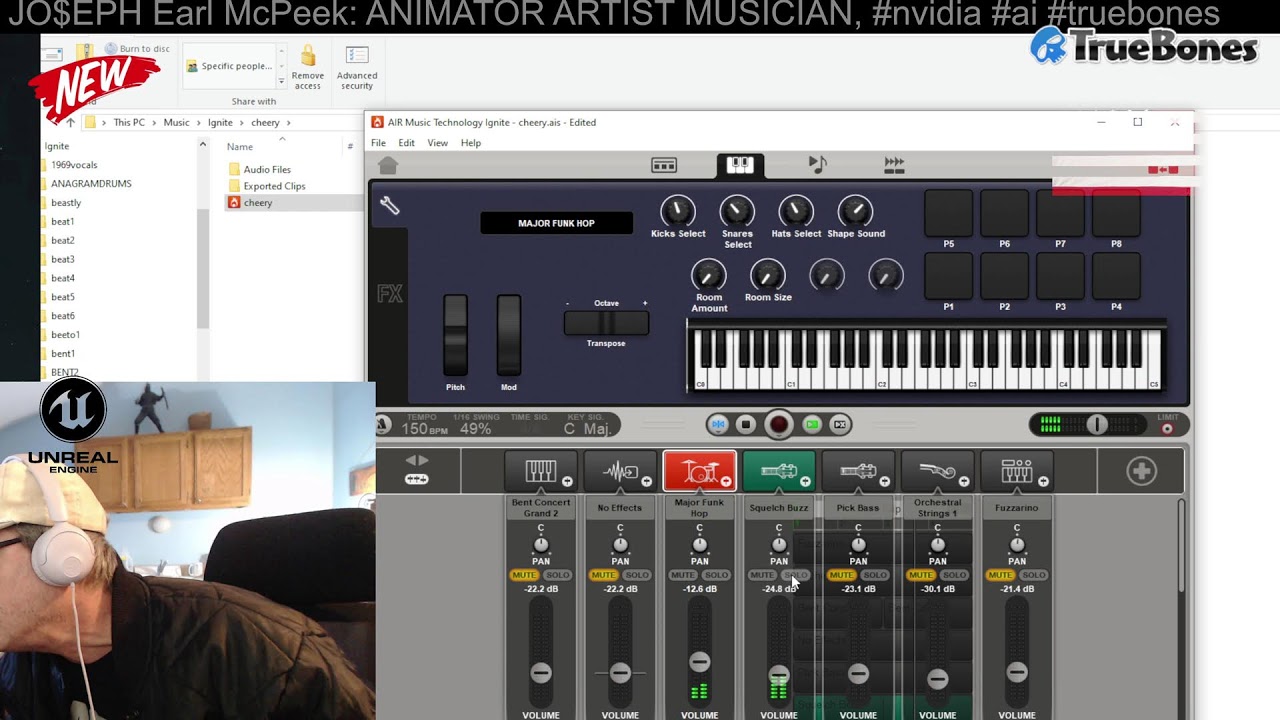
Task: Toggle Mute on the No Effects track
Action: (603, 575)
